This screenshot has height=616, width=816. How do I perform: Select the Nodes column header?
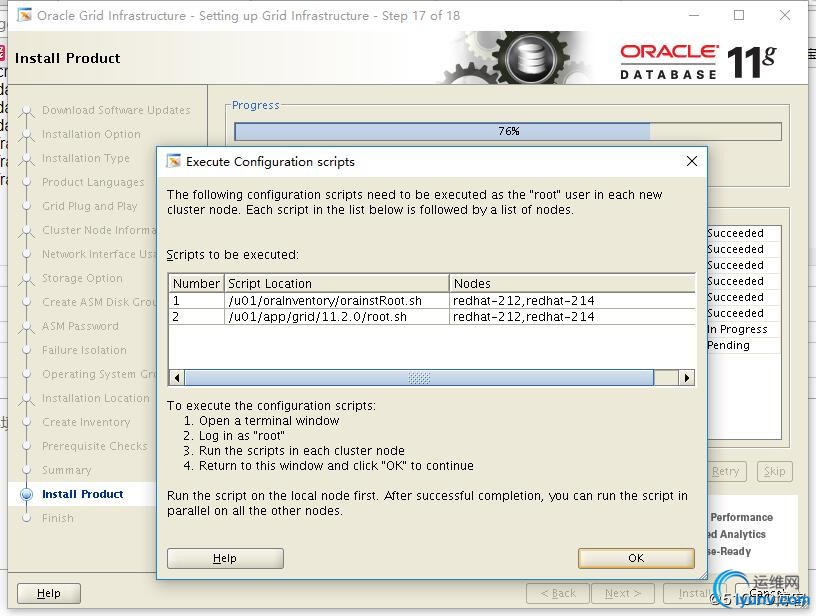coord(572,284)
